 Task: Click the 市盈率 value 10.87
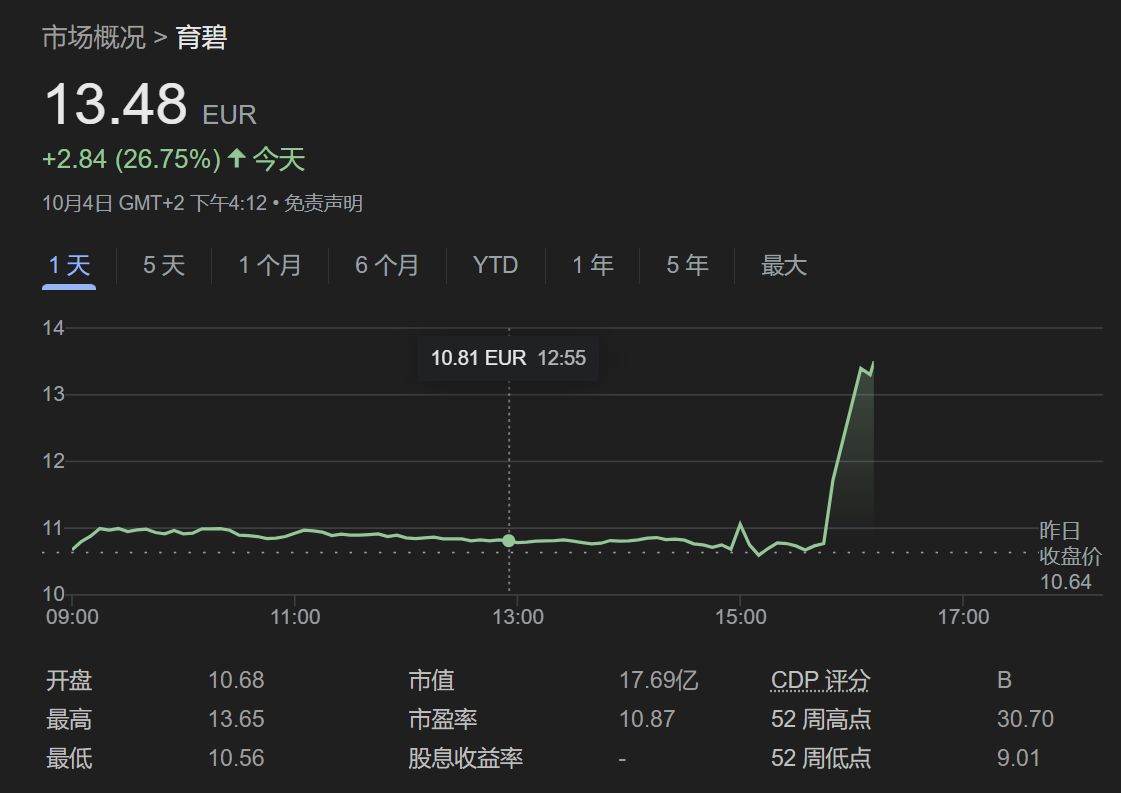647,719
